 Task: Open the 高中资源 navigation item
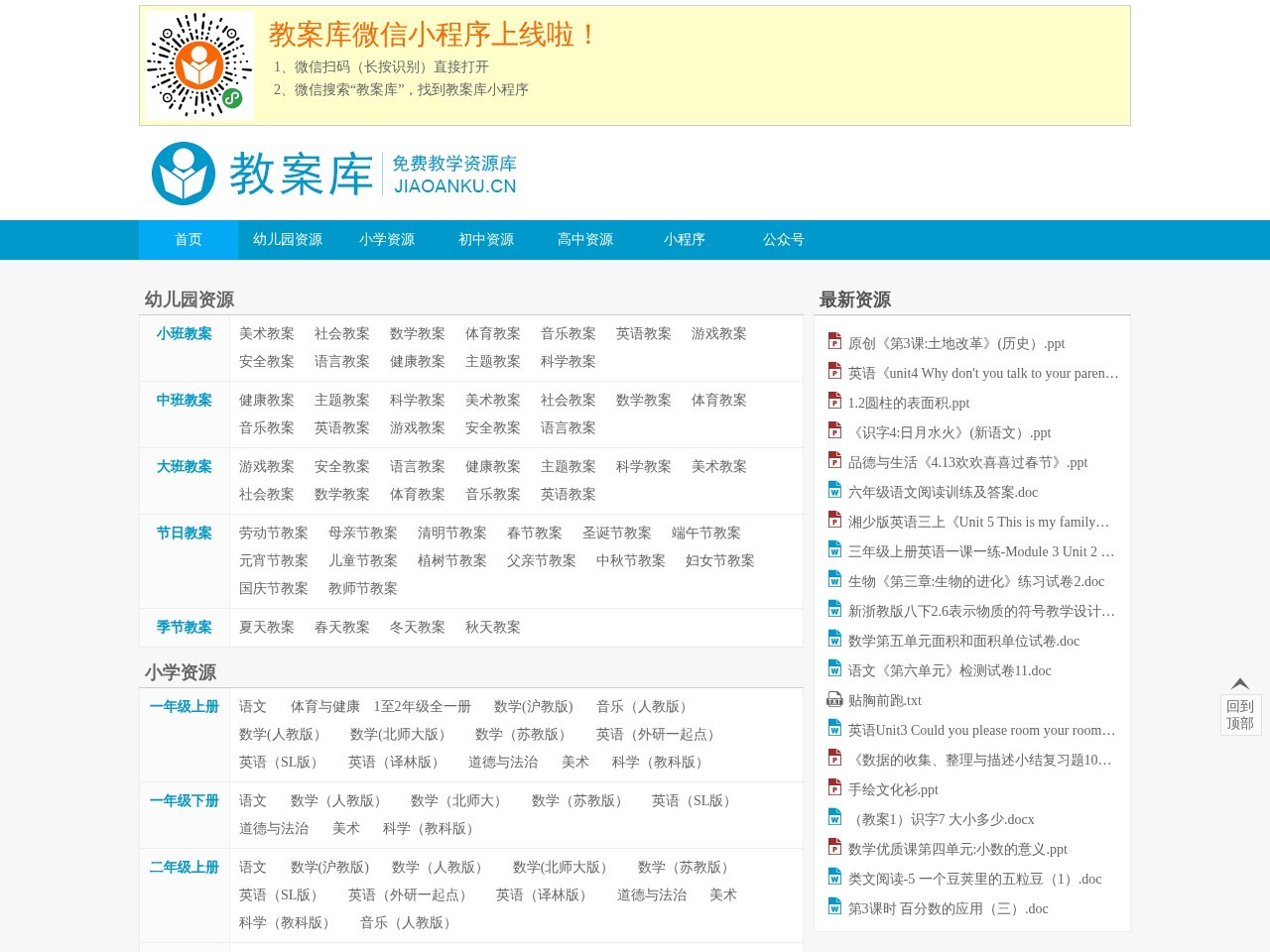click(585, 240)
